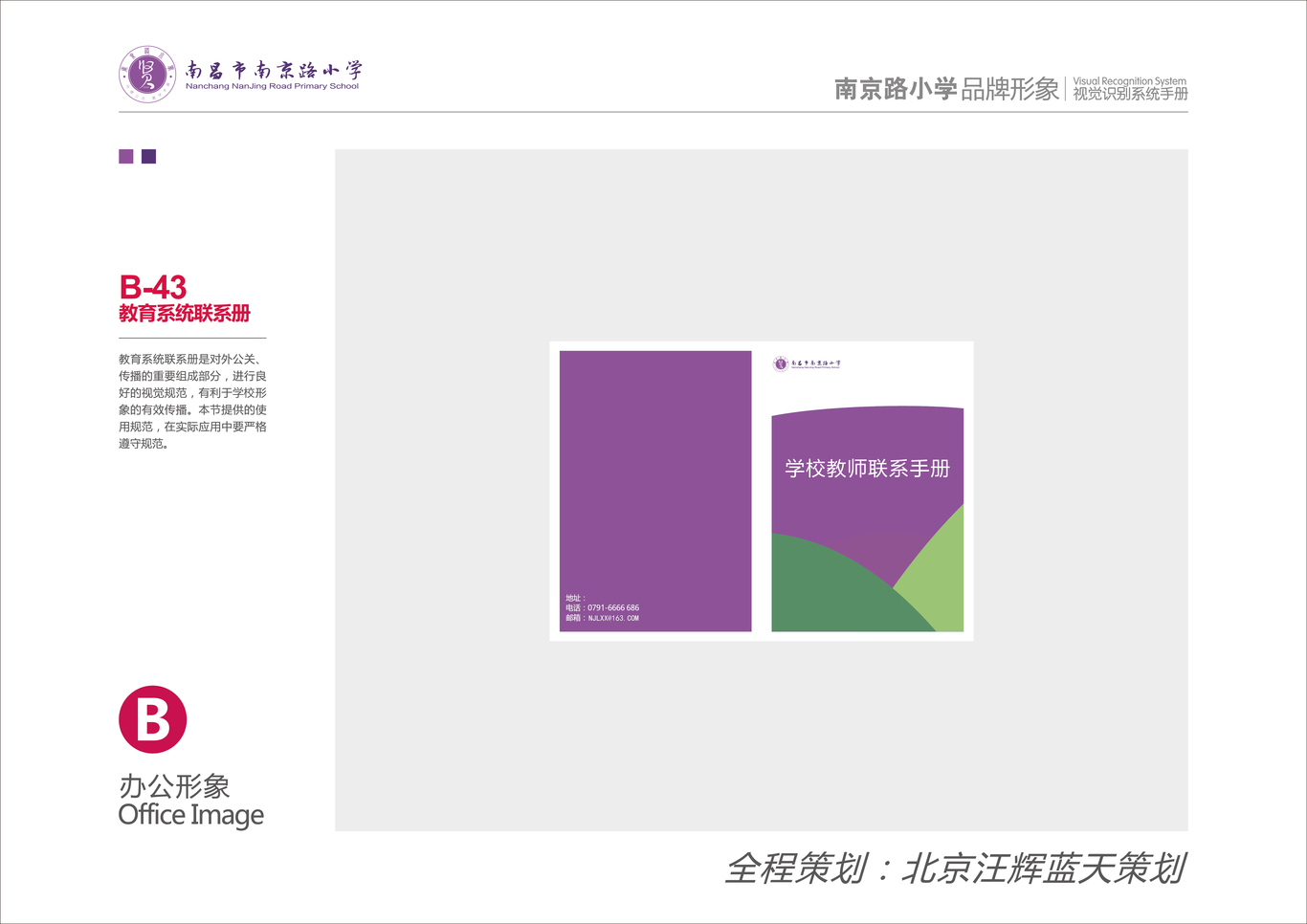Click the light purple square swatch
The image size is (1307, 924).
(126, 156)
